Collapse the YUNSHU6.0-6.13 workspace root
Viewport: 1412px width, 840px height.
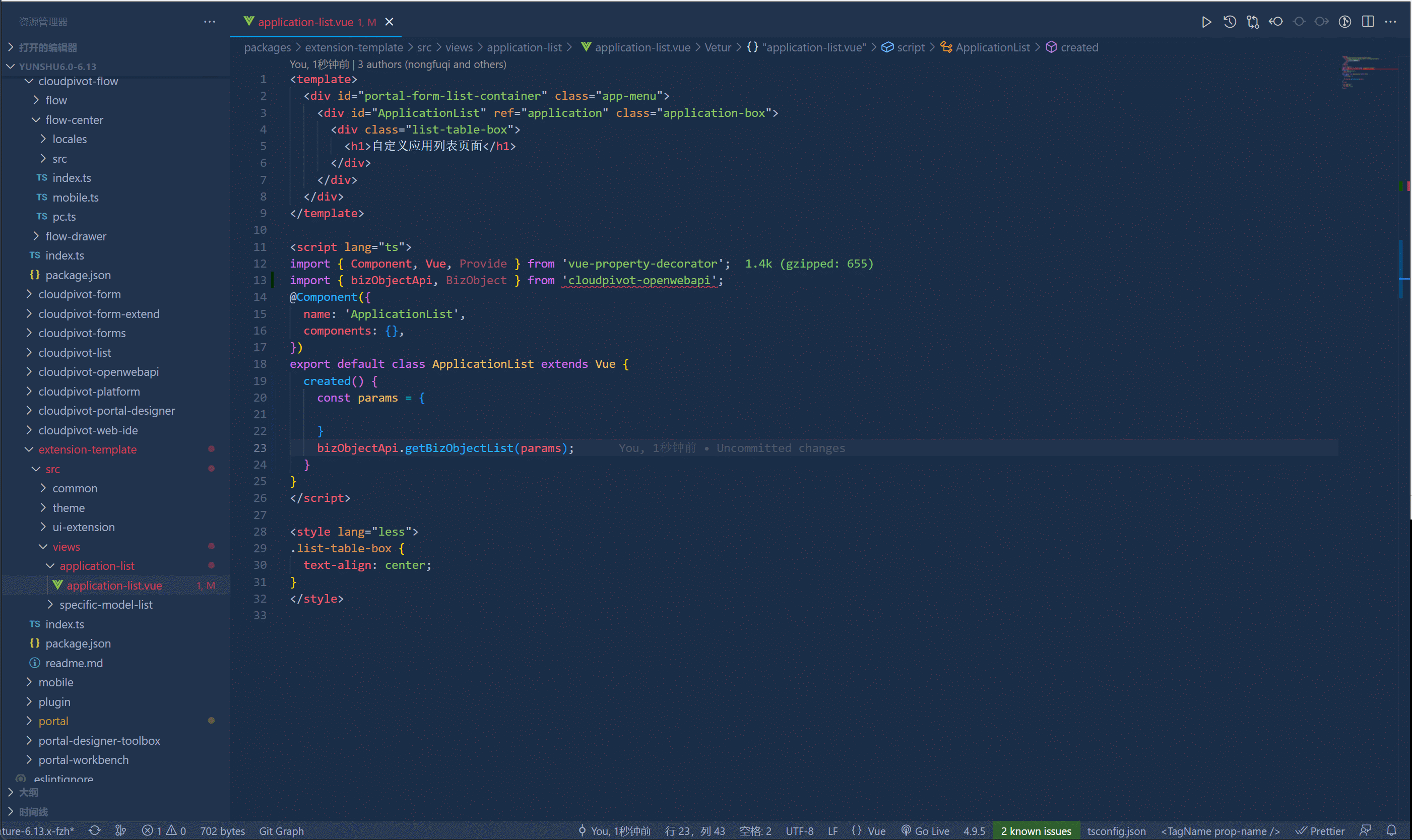click(115, 66)
